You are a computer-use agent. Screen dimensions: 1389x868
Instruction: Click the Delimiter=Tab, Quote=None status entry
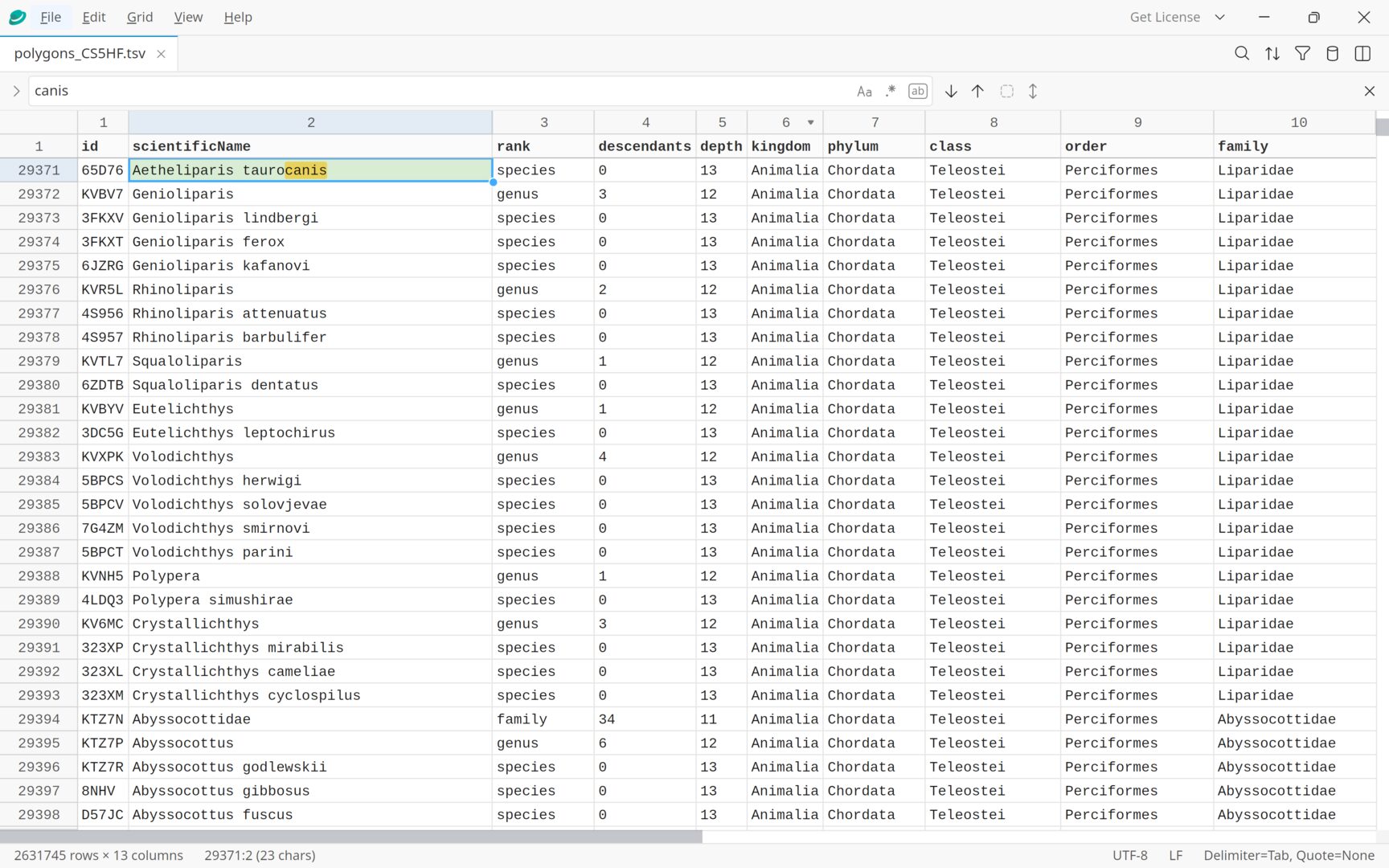tap(1289, 855)
